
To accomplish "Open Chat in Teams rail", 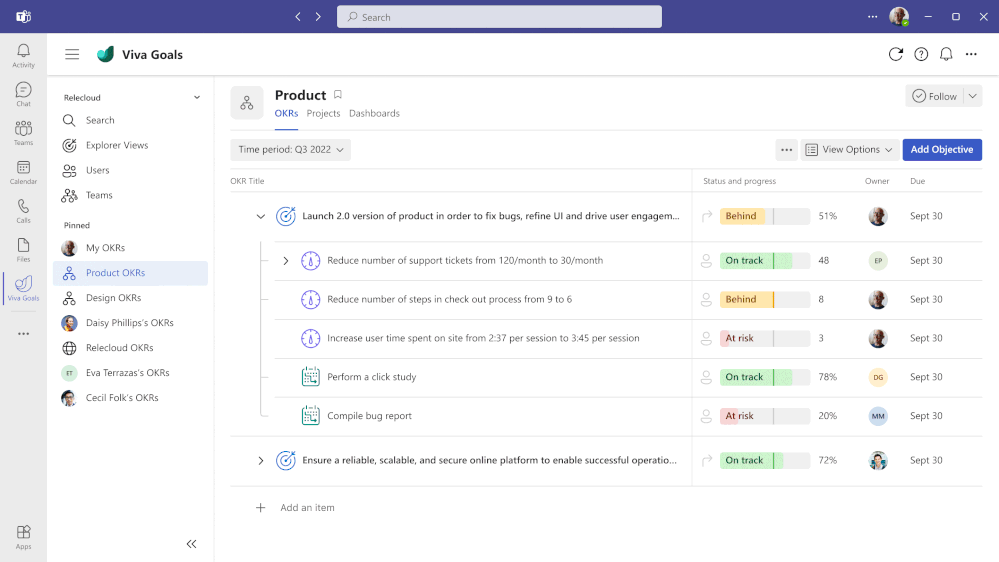I will pyautogui.click(x=23, y=94).
